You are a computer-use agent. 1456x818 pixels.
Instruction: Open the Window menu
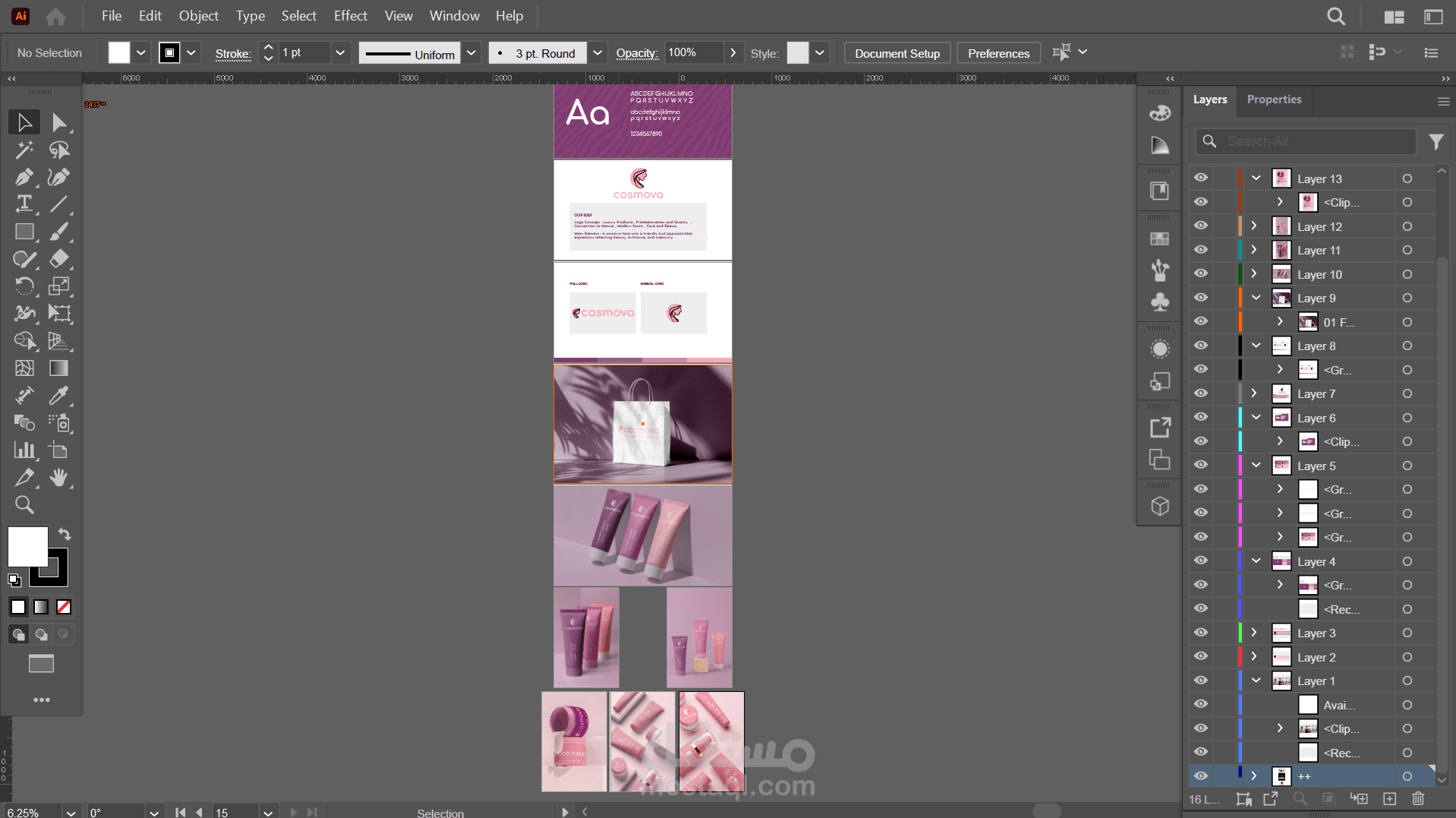[x=455, y=16]
